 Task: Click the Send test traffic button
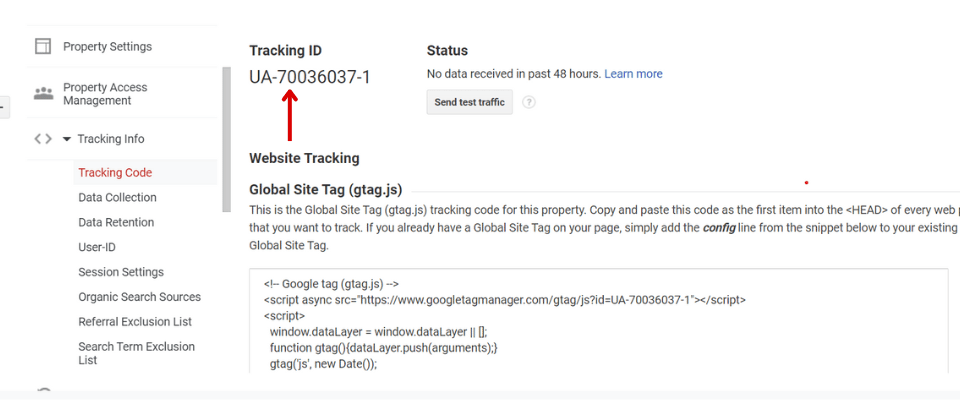coord(470,102)
